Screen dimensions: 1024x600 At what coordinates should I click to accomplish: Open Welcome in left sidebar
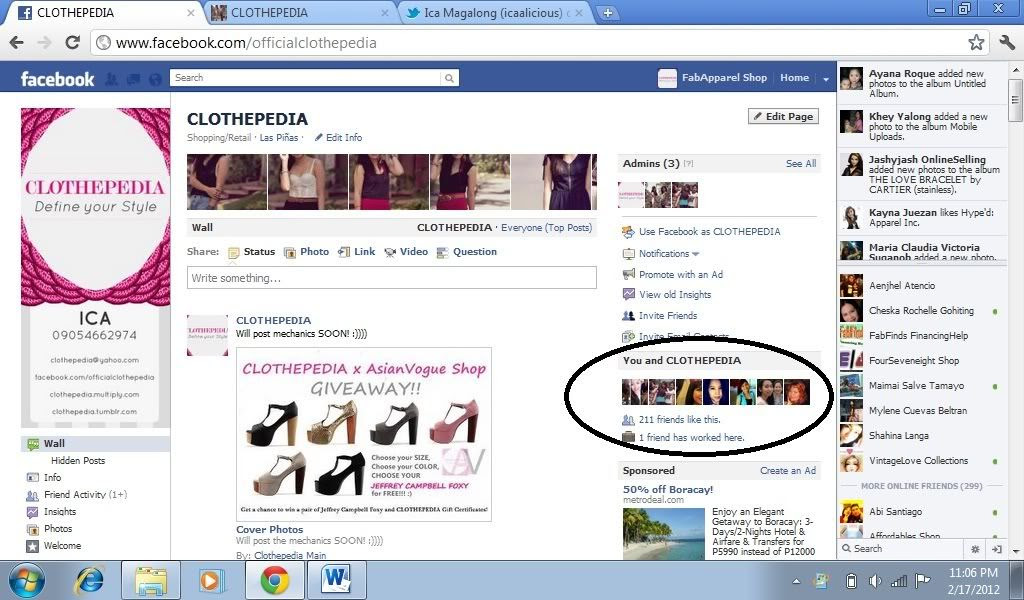pyautogui.click(x=54, y=546)
